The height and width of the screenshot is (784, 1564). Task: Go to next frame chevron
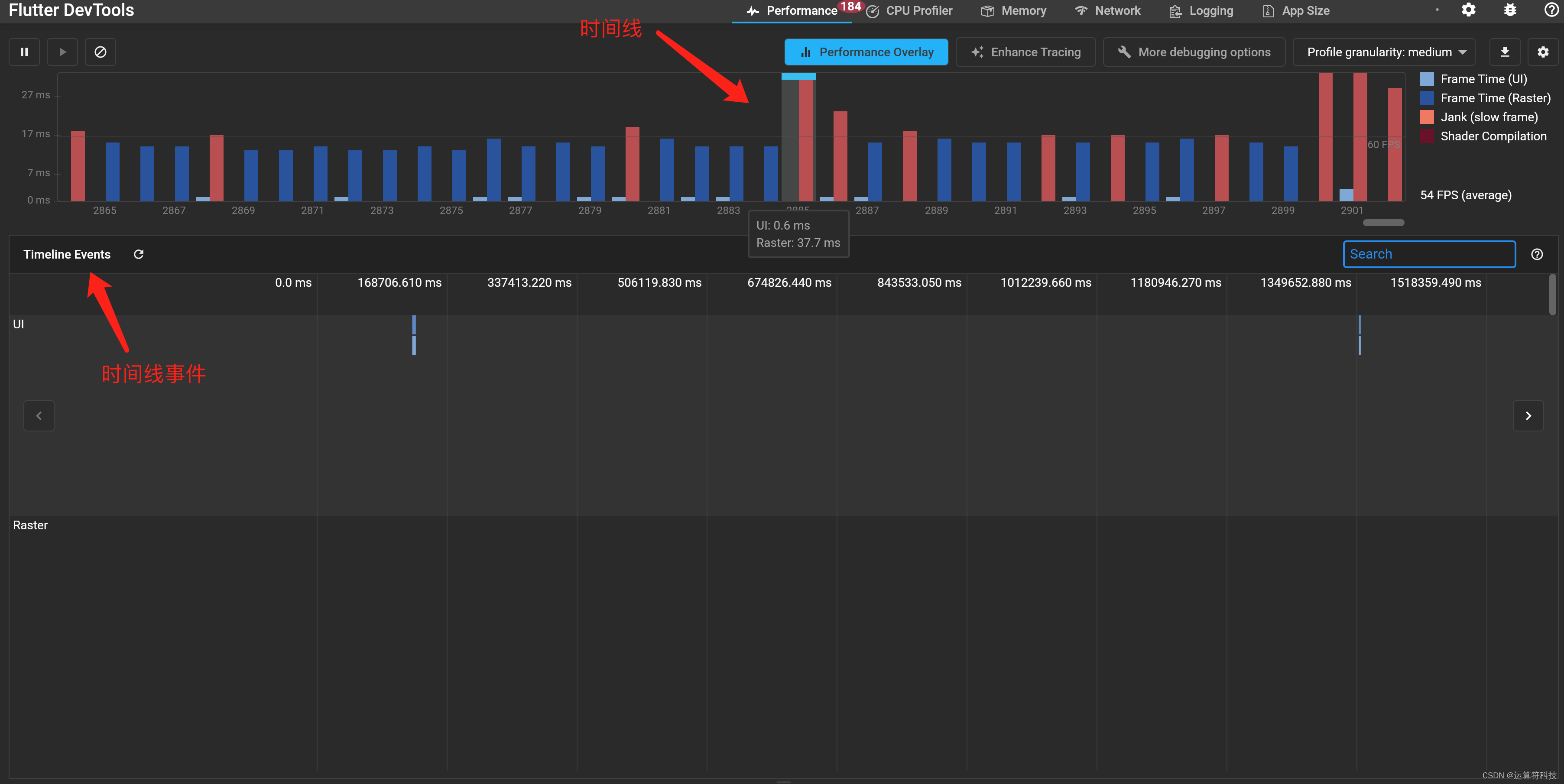[x=1528, y=416]
